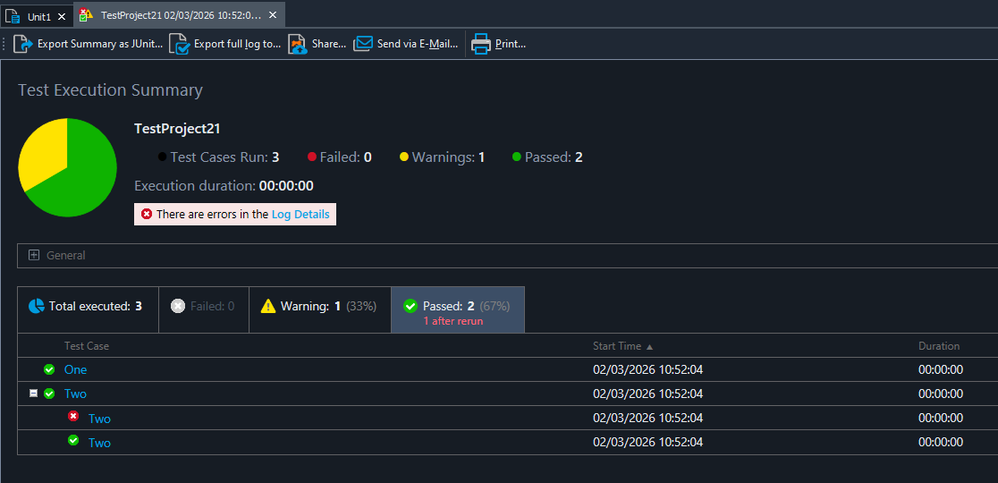Open test case One link
This screenshot has width=998, height=483.
[75, 369]
